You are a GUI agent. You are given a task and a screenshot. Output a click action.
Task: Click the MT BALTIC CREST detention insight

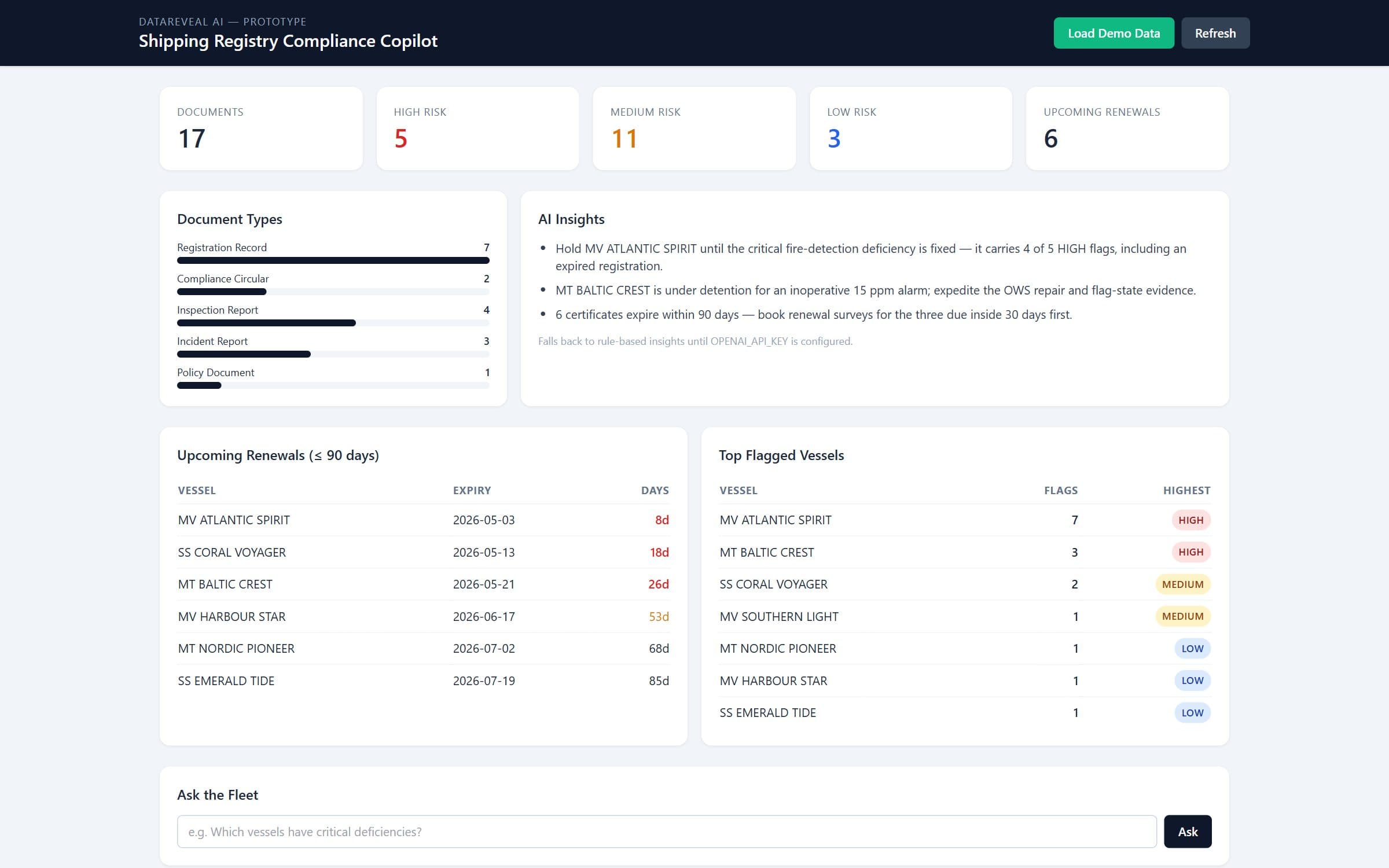coord(875,290)
